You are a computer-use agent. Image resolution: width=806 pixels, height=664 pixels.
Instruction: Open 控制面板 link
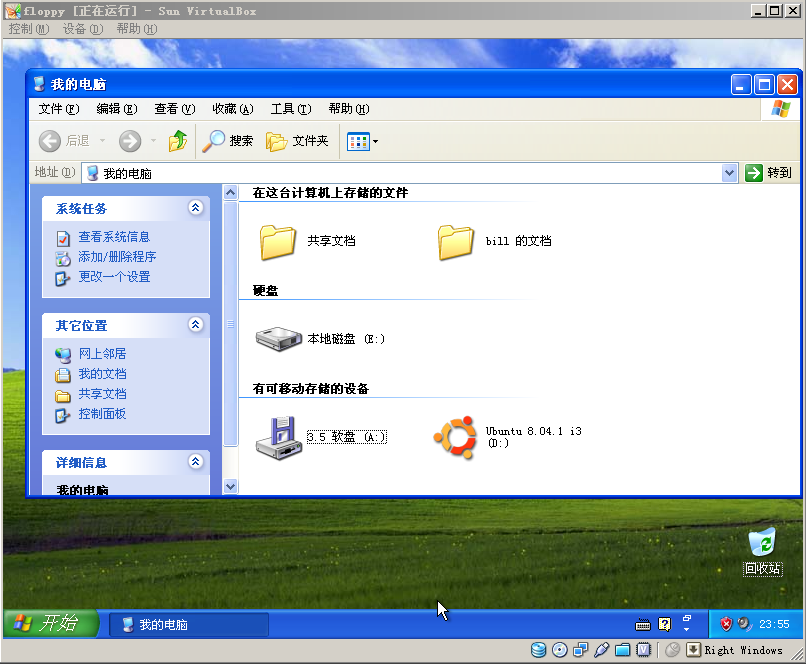pyautogui.click(x=102, y=414)
